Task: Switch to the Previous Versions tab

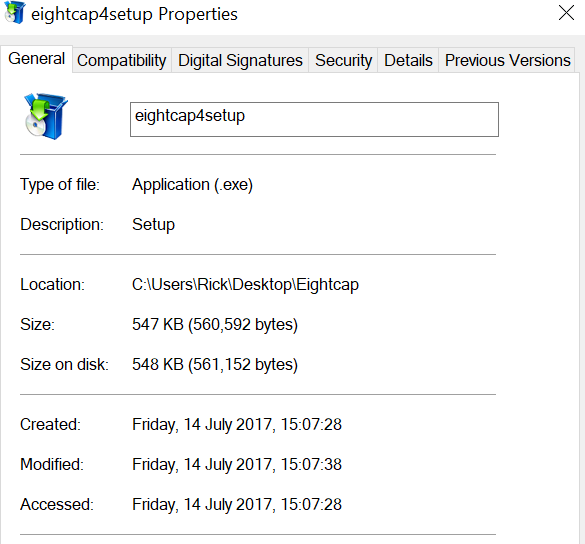Action: pyautogui.click(x=507, y=60)
